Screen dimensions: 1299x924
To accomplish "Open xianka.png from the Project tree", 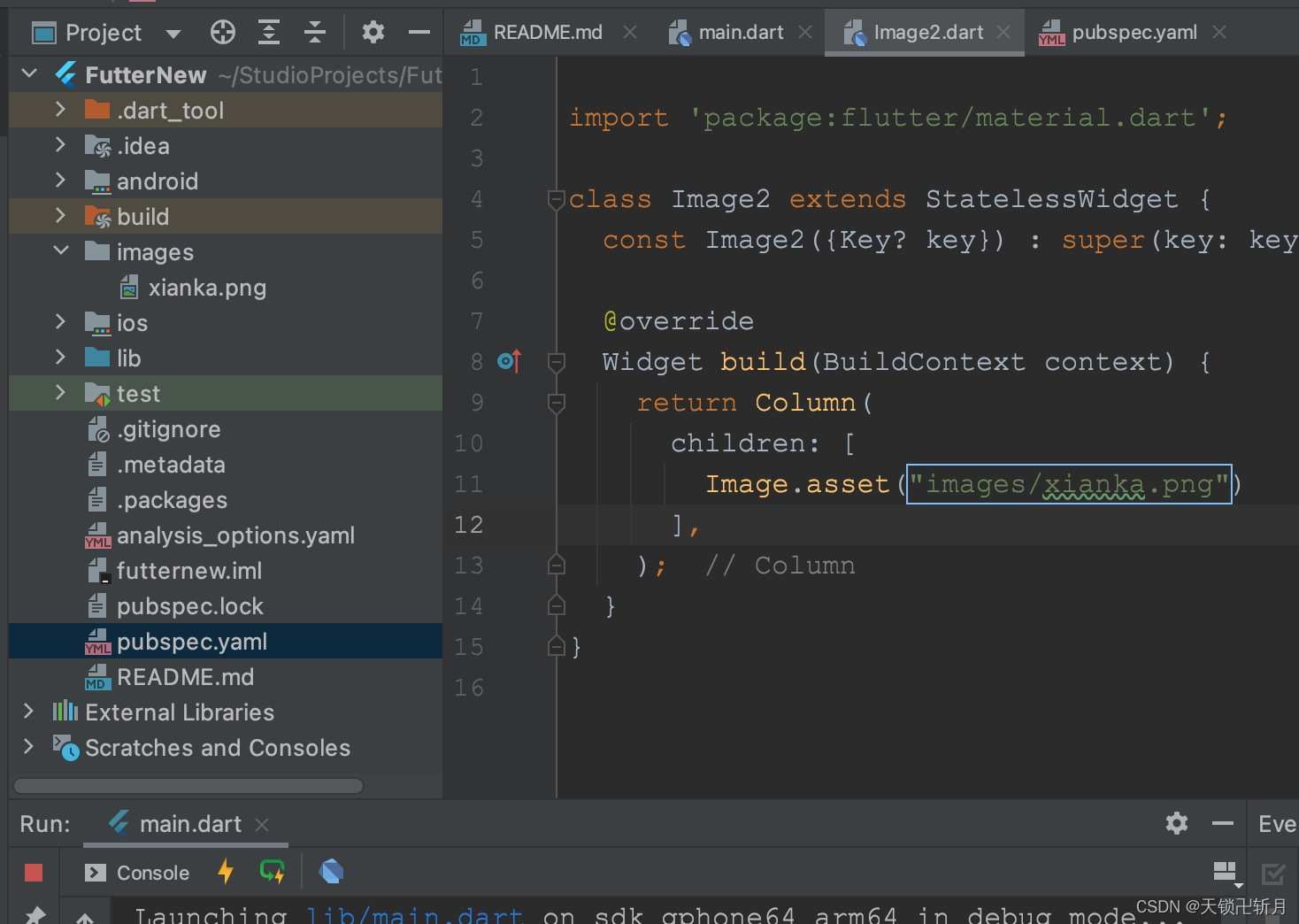I will click(208, 287).
